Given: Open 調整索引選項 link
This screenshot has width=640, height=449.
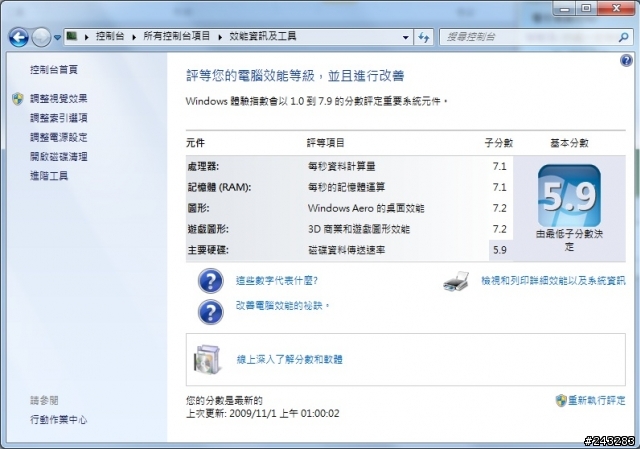Looking at the screenshot, I should 59,118.
